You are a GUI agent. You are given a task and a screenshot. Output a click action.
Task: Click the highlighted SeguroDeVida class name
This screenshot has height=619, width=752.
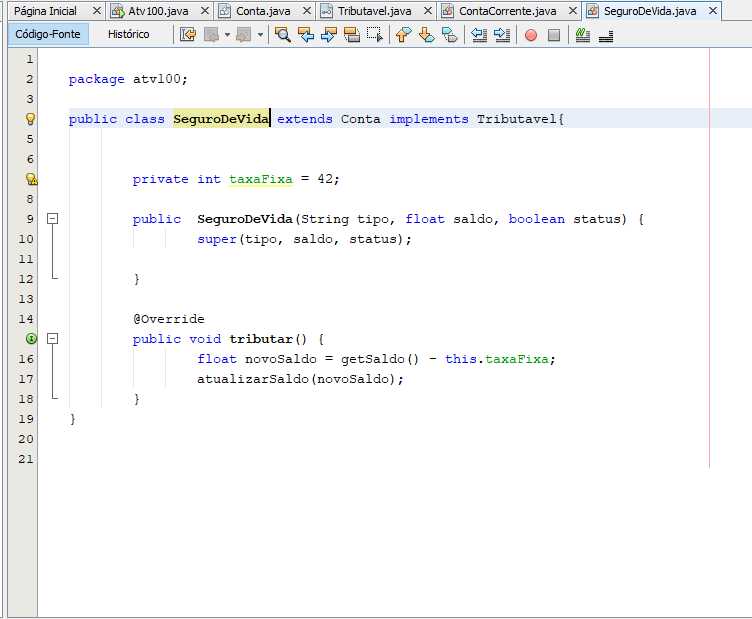tap(221, 119)
